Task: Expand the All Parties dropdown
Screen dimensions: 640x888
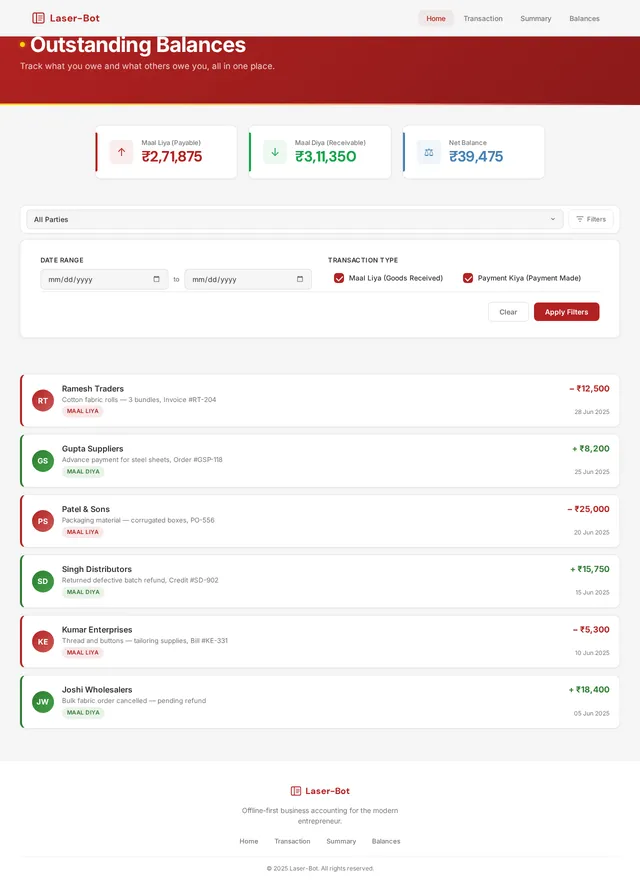Action: (x=295, y=219)
